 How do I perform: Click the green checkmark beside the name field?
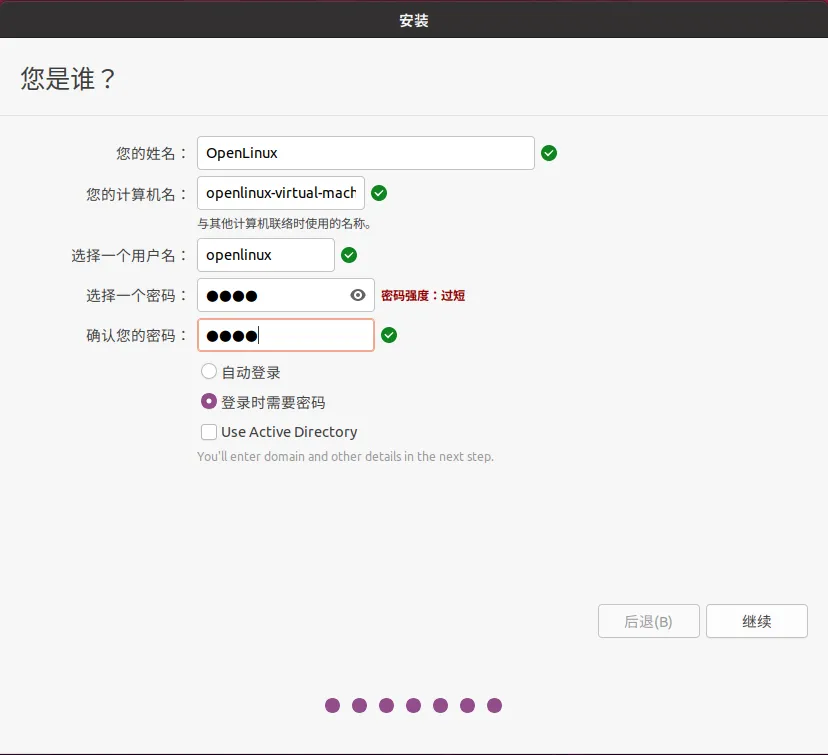click(x=549, y=153)
